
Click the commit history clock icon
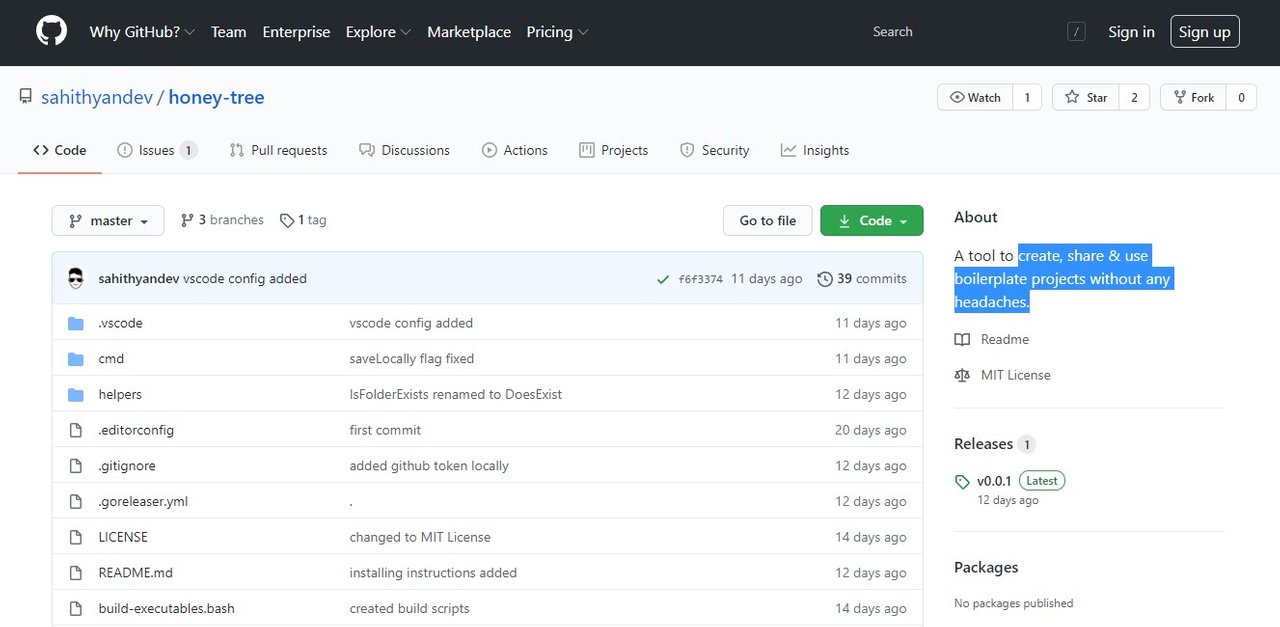tap(825, 279)
